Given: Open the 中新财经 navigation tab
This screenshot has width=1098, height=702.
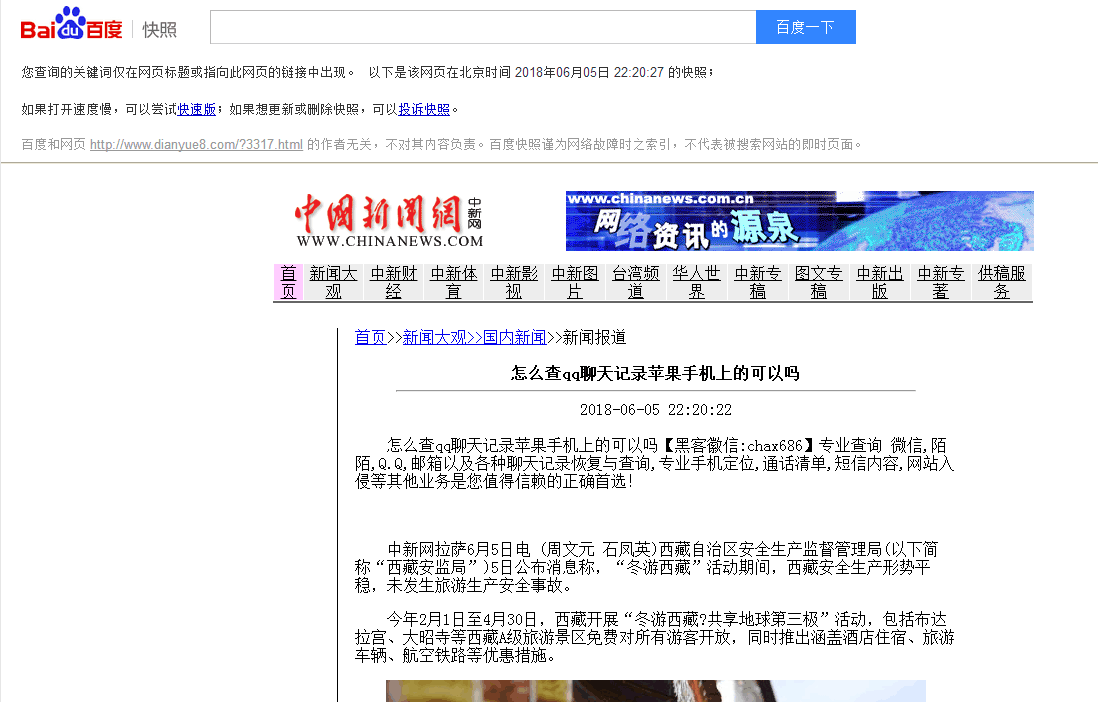Looking at the screenshot, I should pos(394,282).
